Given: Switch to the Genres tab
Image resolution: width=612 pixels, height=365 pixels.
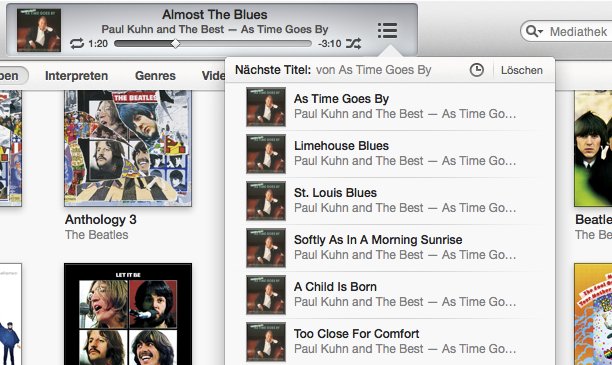Looking at the screenshot, I should point(155,76).
